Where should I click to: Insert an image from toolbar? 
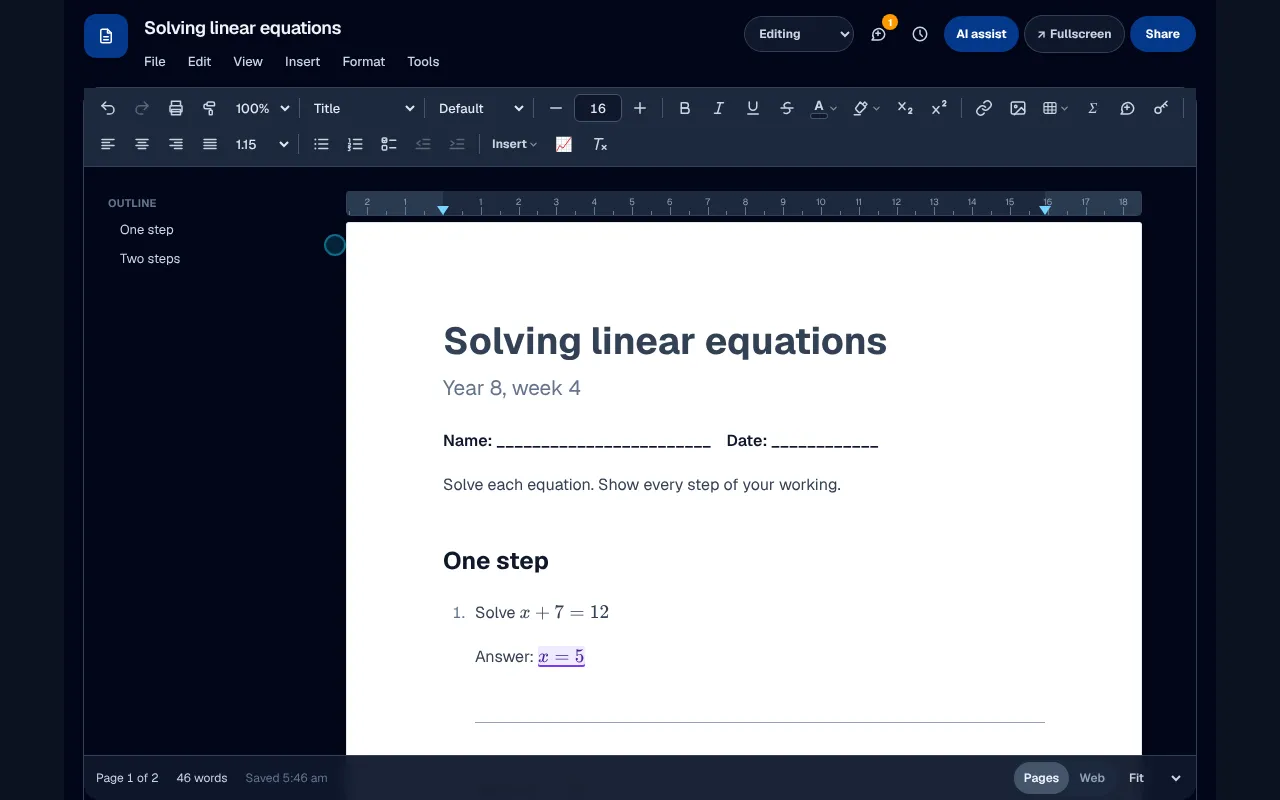click(x=1018, y=108)
